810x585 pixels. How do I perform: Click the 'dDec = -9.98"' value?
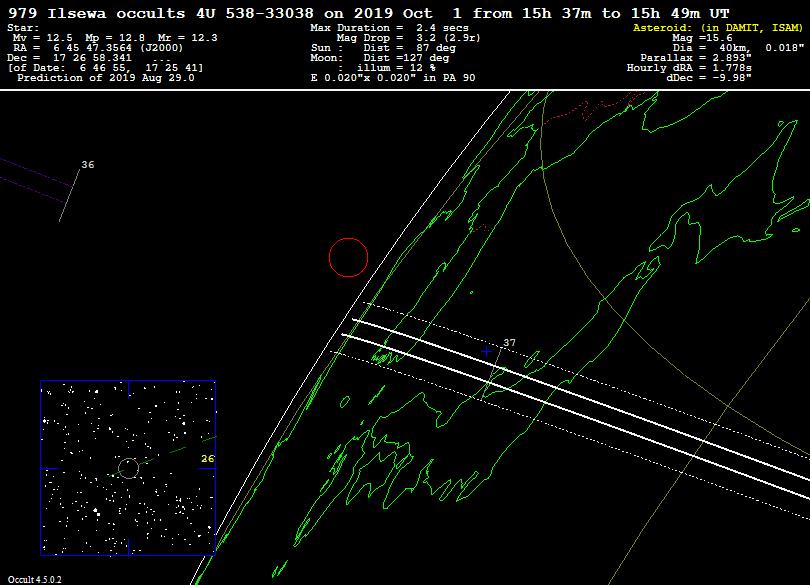(709, 78)
